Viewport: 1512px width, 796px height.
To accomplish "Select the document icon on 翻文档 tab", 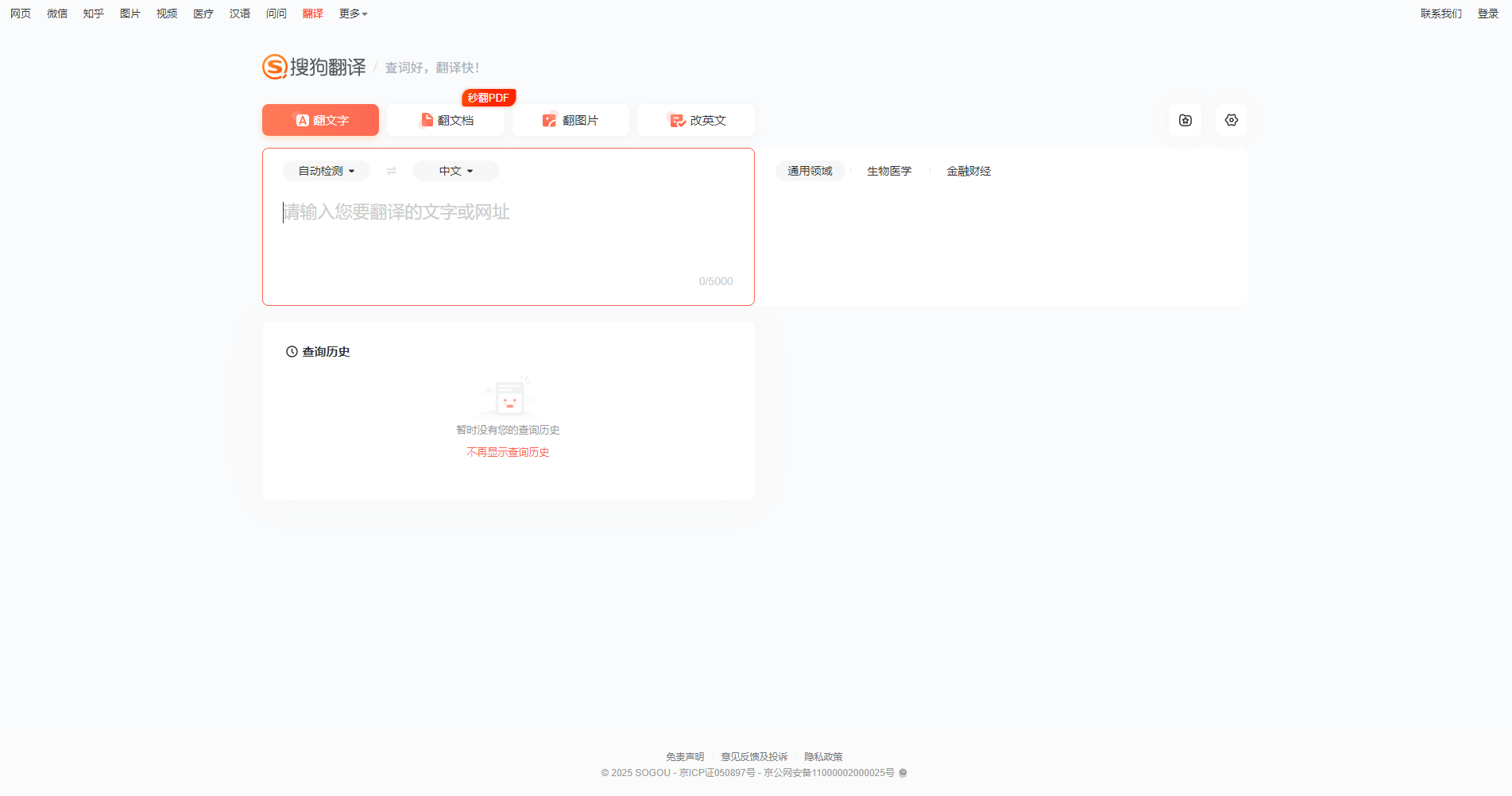I will click(425, 120).
